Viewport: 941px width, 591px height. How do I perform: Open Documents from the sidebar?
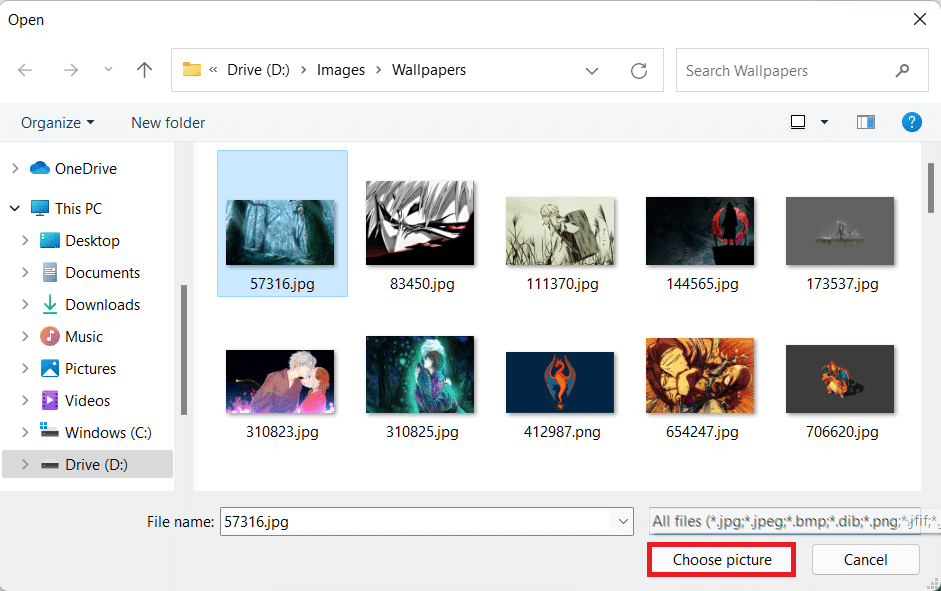90,272
